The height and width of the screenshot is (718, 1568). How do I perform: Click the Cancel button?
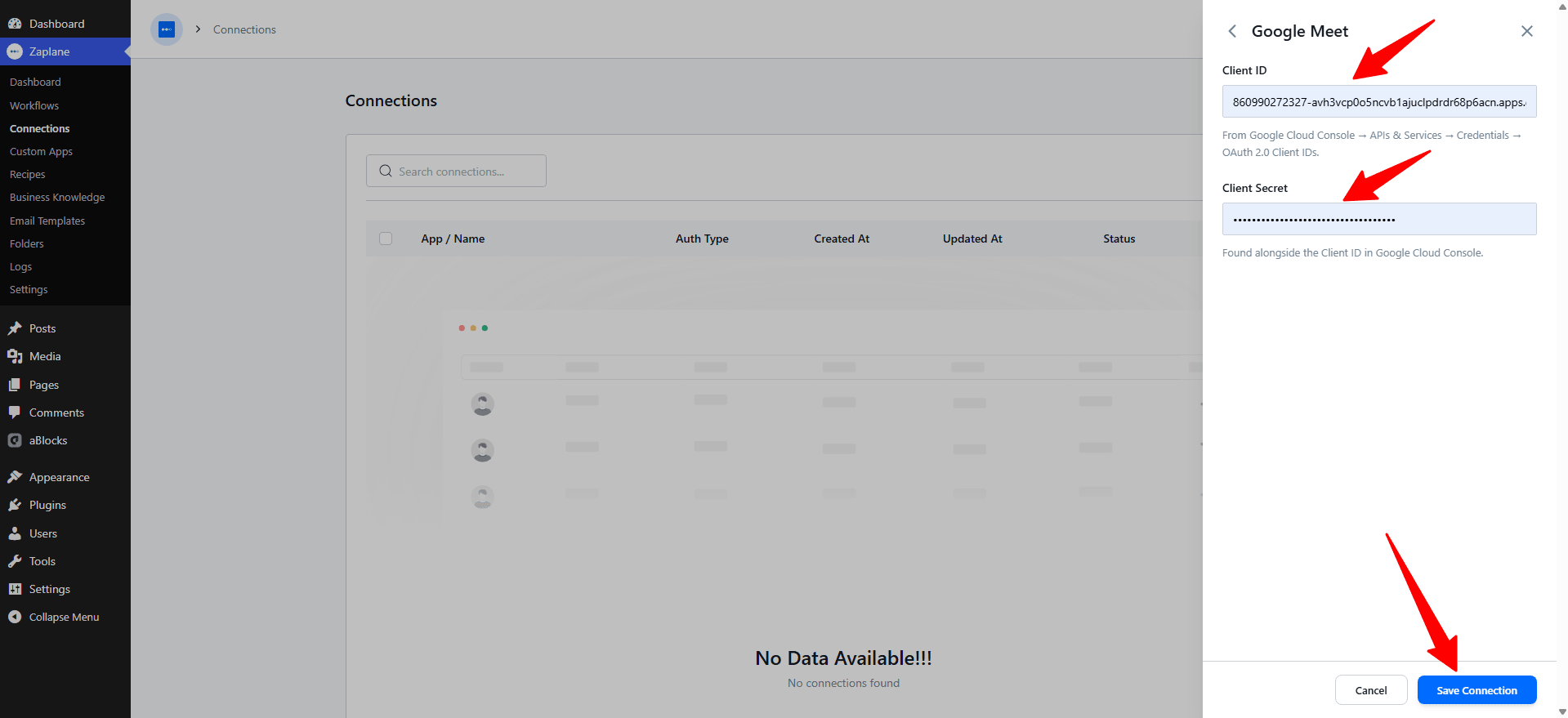pos(1371,690)
